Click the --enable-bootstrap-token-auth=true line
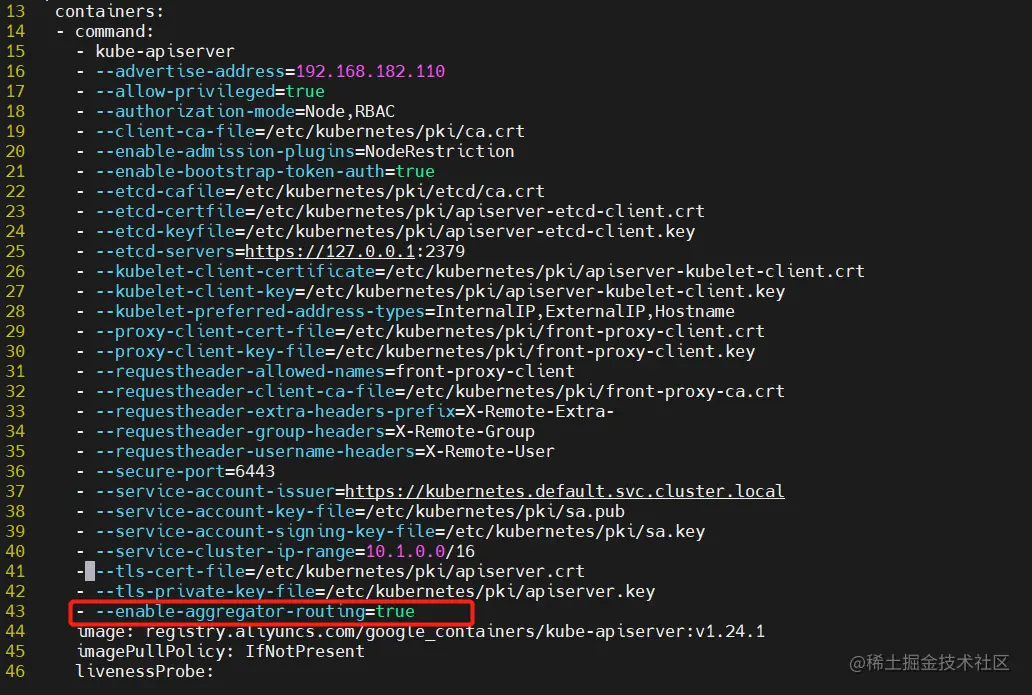This screenshot has width=1032, height=695. point(255,171)
